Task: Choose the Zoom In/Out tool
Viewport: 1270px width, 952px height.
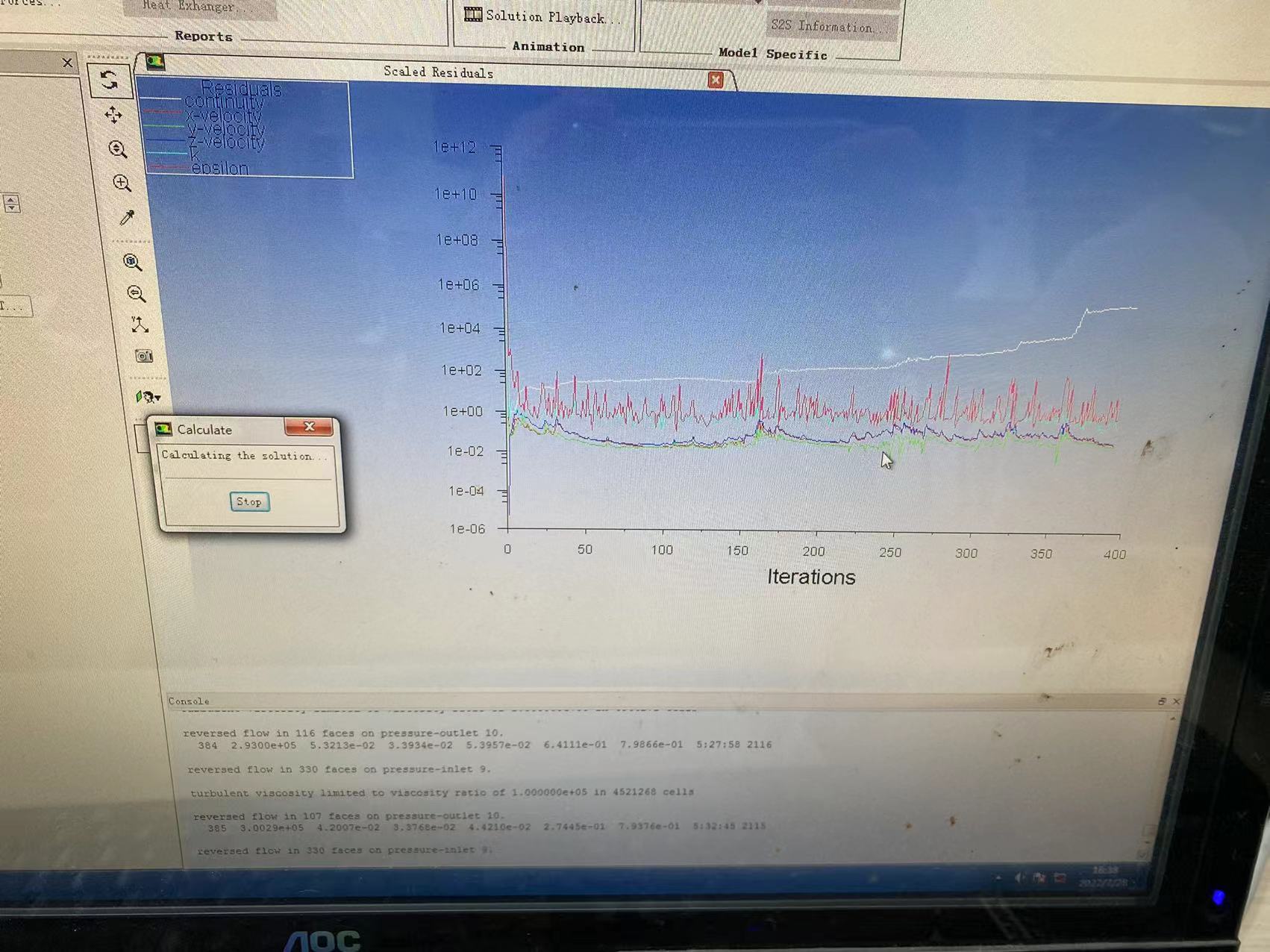Action: click(118, 149)
